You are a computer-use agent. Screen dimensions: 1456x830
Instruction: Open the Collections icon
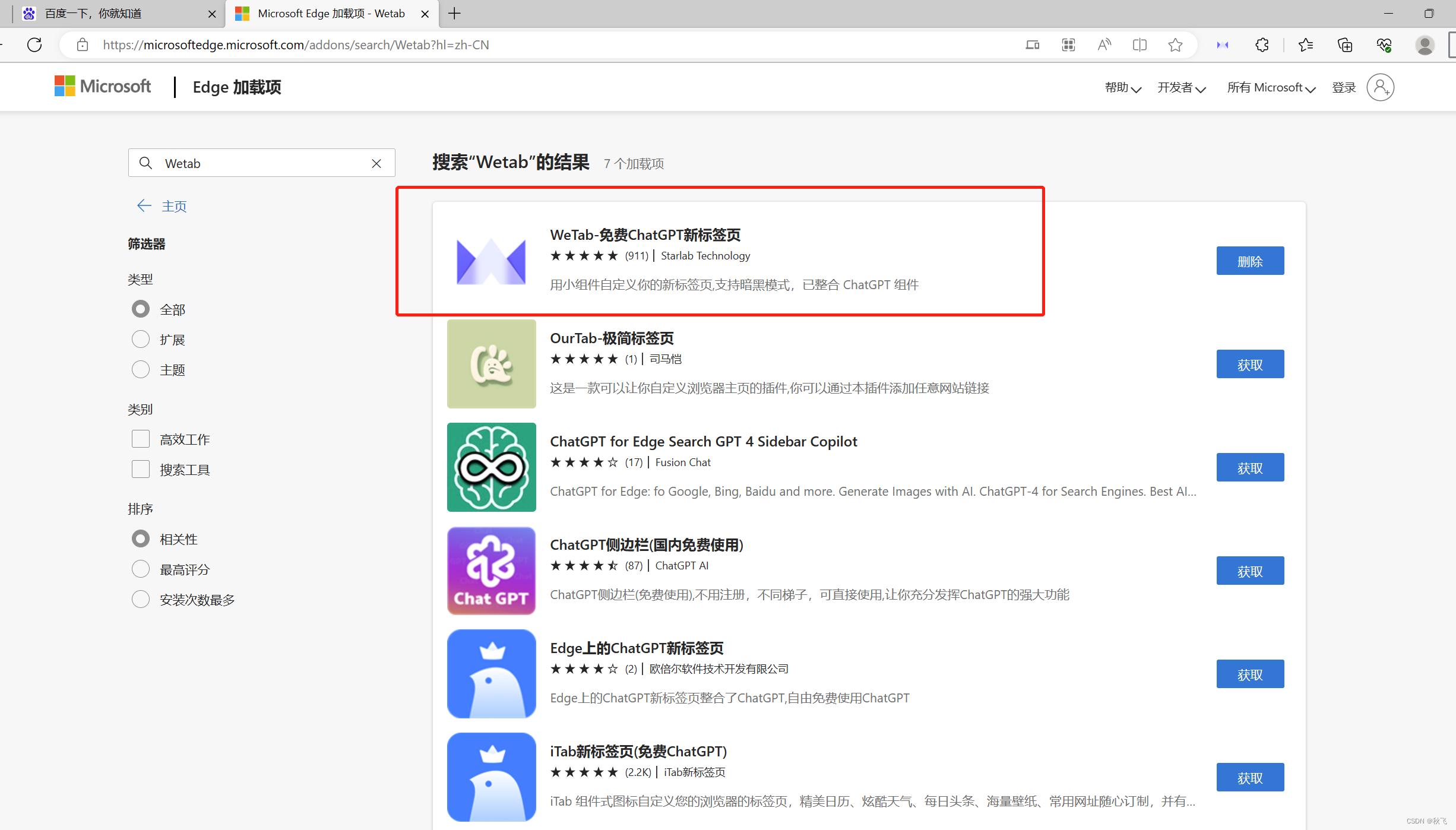coord(1344,45)
